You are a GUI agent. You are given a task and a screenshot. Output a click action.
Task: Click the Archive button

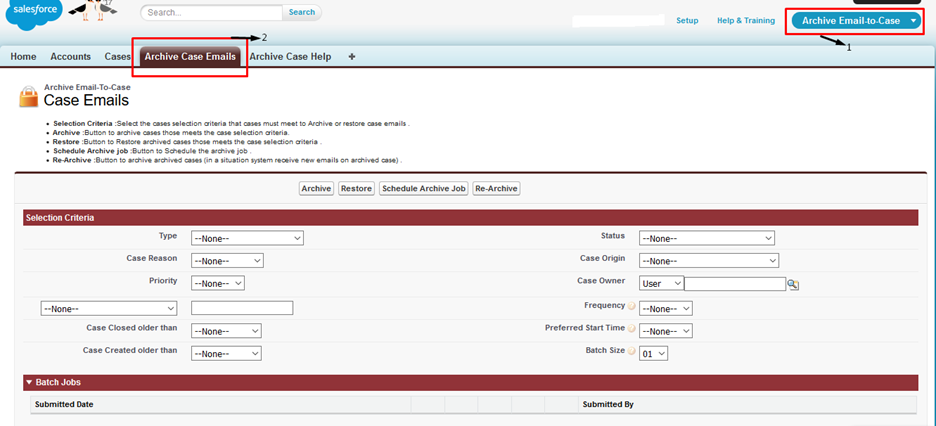316,189
